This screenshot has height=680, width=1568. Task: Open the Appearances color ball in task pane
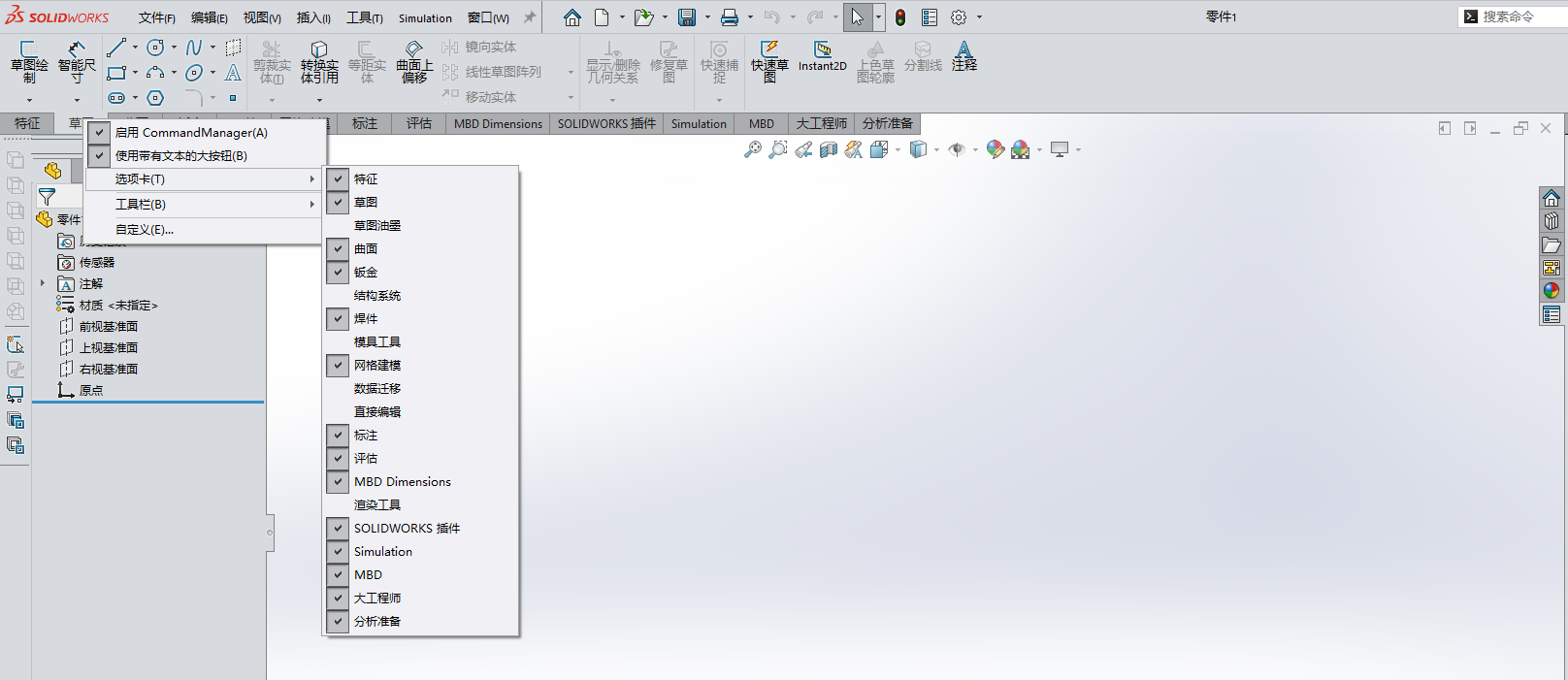tap(1552, 291)
